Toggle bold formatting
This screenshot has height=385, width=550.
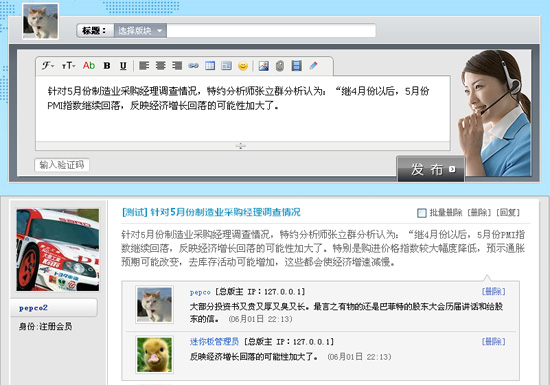[107, 66]
